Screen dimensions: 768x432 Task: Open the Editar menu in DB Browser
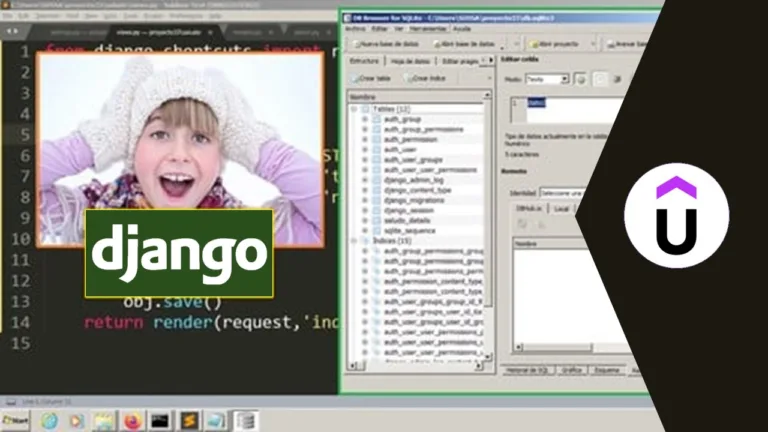(x=379, y=29)
